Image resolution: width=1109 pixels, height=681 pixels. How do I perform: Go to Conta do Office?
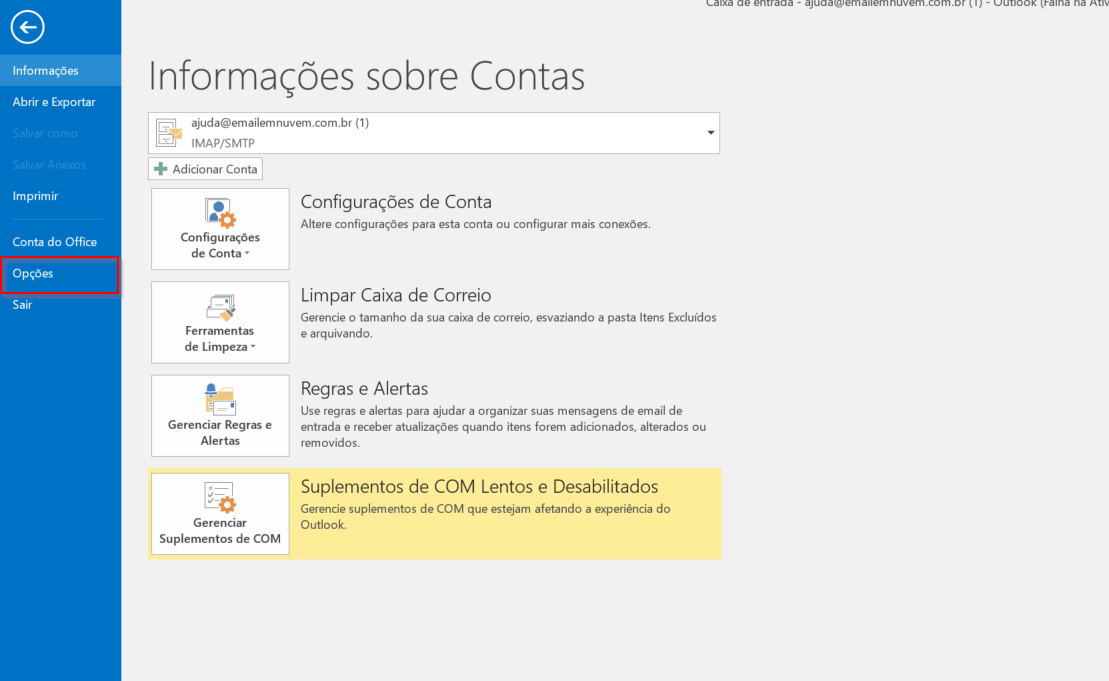[54, 242]
